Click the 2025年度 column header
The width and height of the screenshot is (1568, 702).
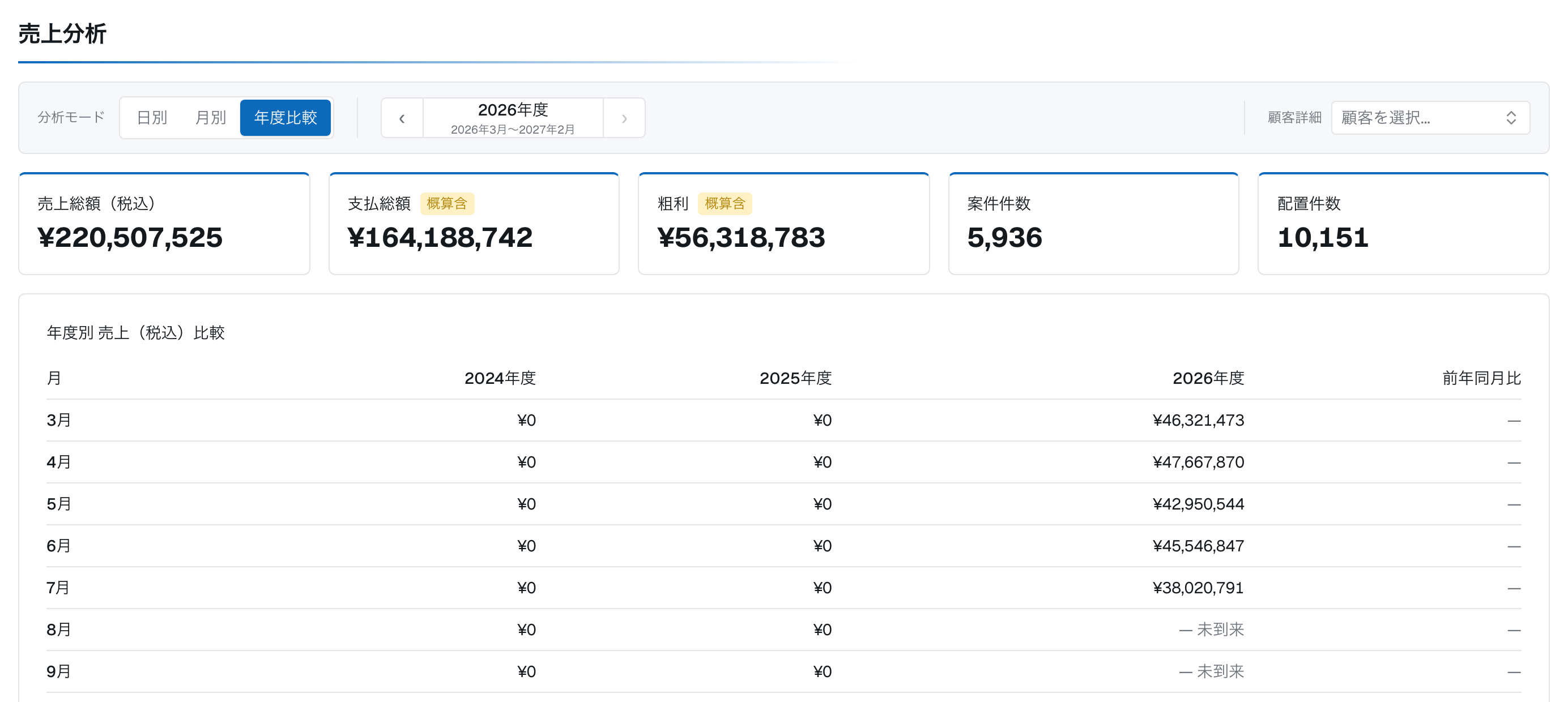tap(795, 378)
